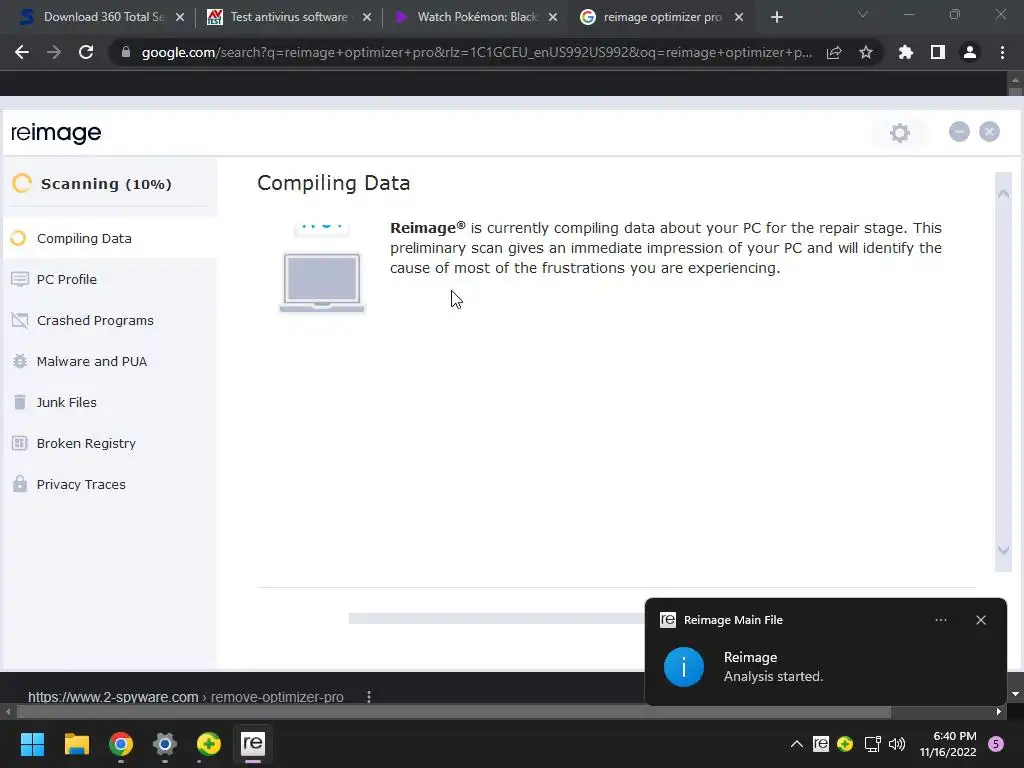Select Junk Files in sidebar
Image resolution: width=1024 pixels, height=768 pixels.
click(110, 402)
